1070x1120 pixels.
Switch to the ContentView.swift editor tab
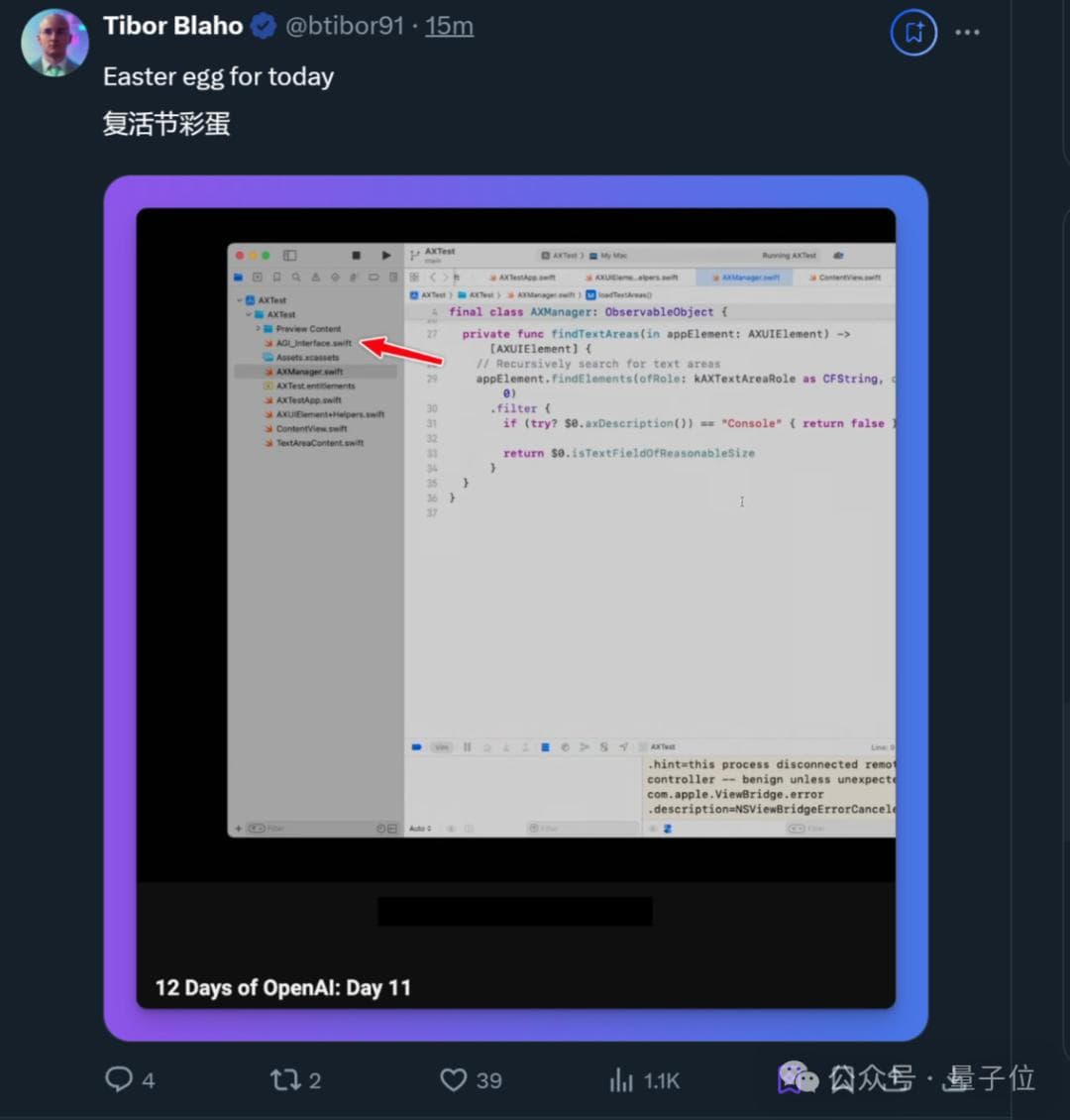[x=848, y=278]
